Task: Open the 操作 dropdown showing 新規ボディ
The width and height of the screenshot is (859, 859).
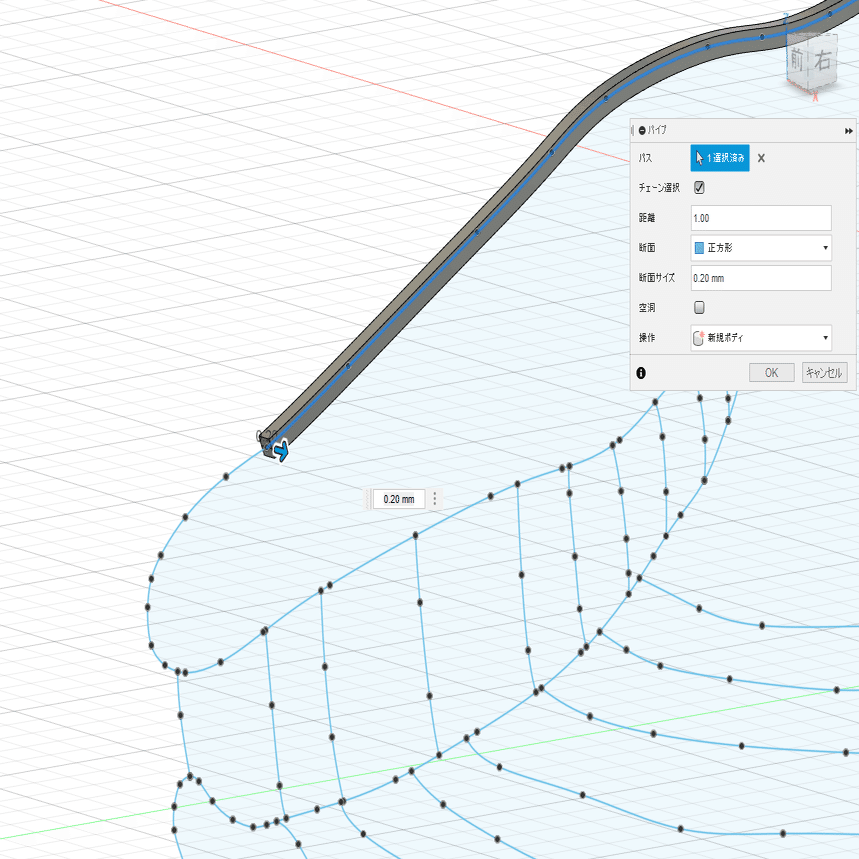Action: (x=761, y=337)
